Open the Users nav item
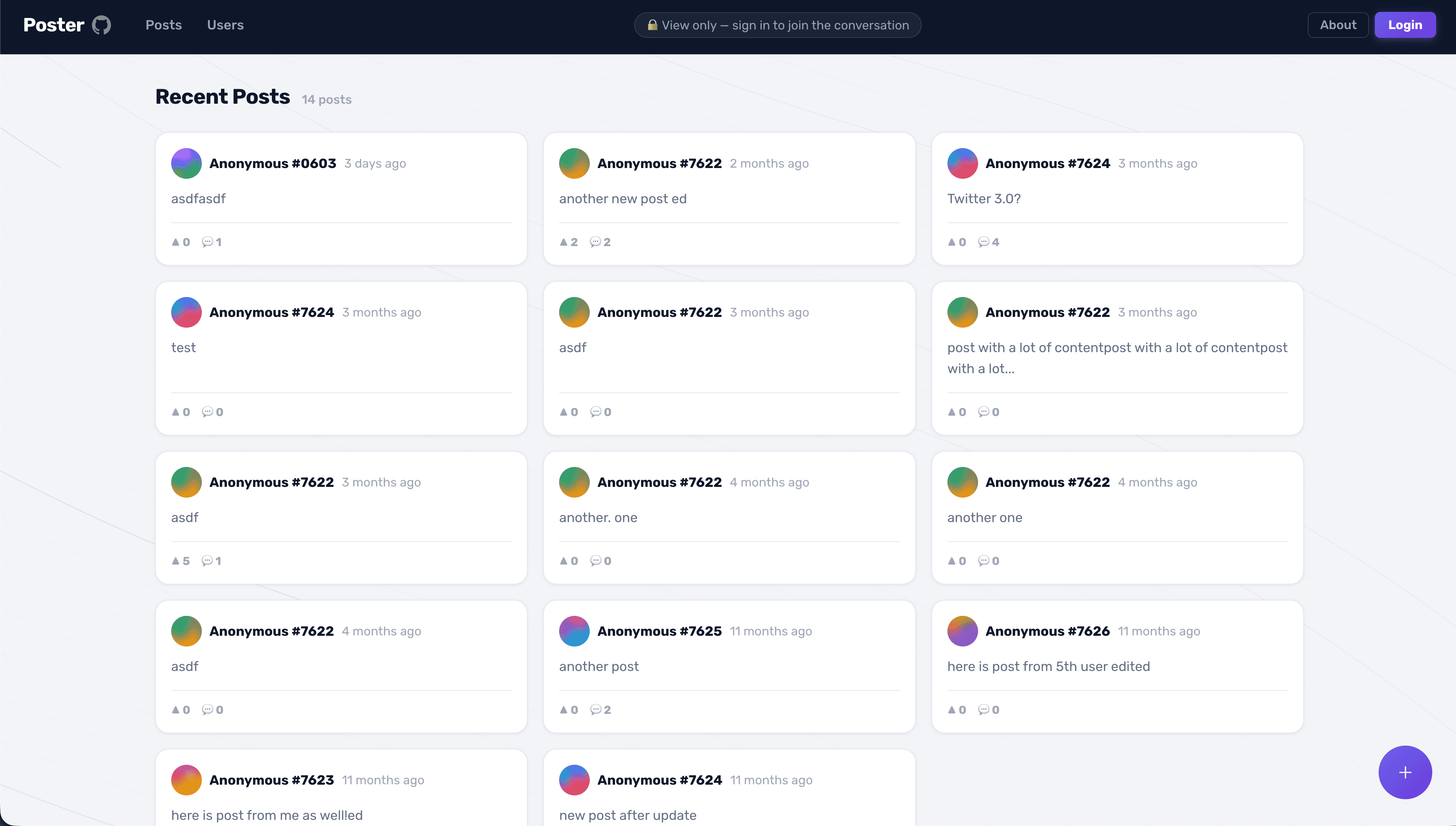 (x=225, y=25)
